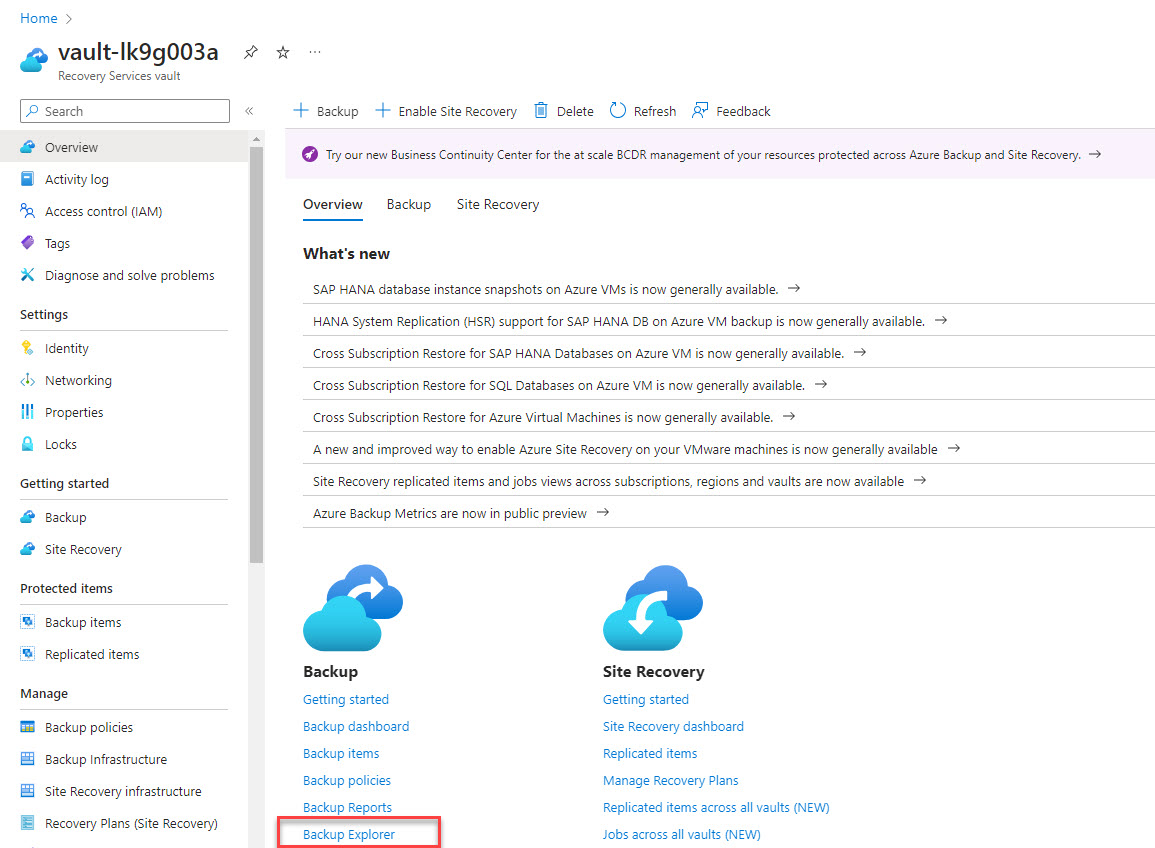Click the large Site Recovery cloud icon
Screen dimensions: 1155x848
coord(652,608)
